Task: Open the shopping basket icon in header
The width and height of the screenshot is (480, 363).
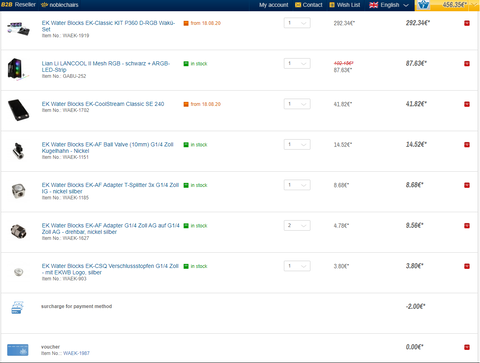Action: pos(423,5)
